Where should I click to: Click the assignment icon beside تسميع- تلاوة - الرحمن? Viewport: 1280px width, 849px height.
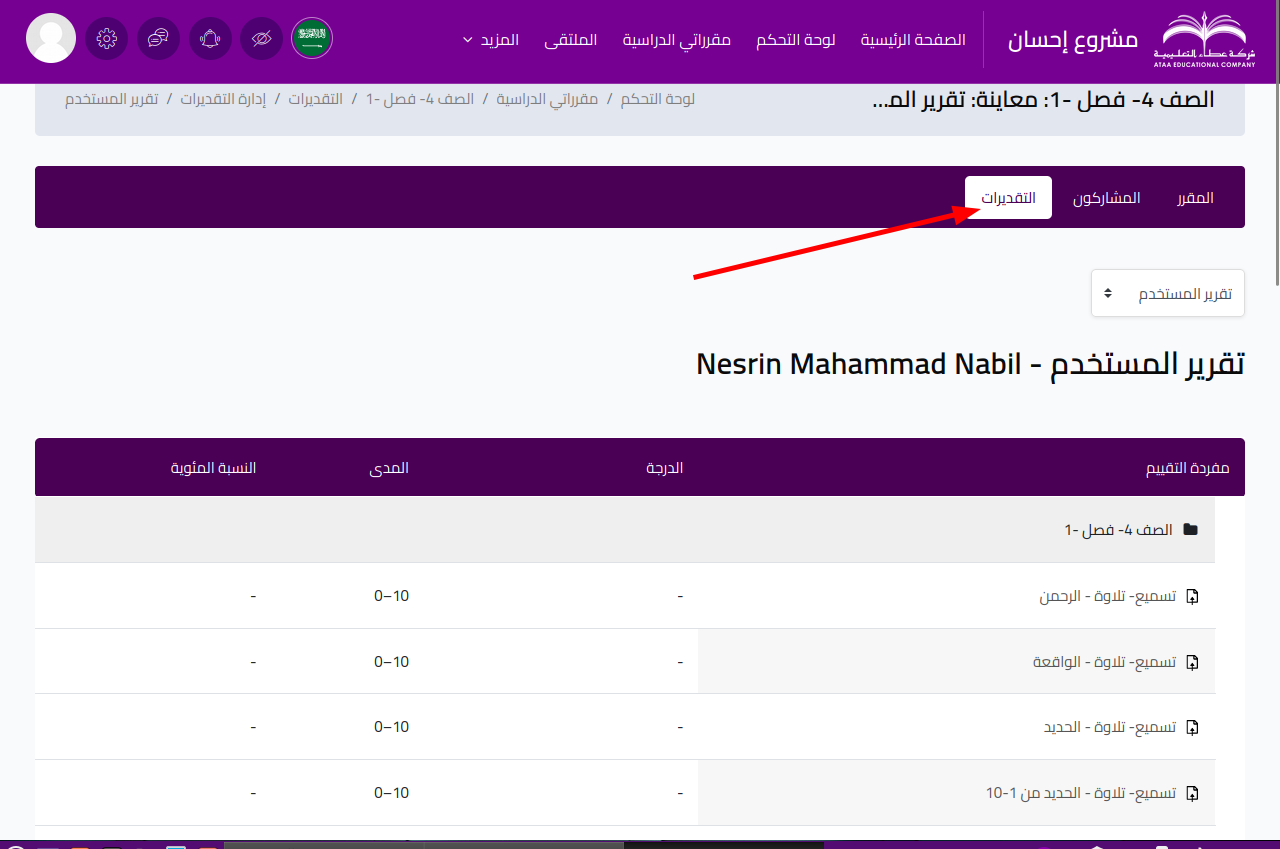pyautogui.click(x=1192, y=596)
